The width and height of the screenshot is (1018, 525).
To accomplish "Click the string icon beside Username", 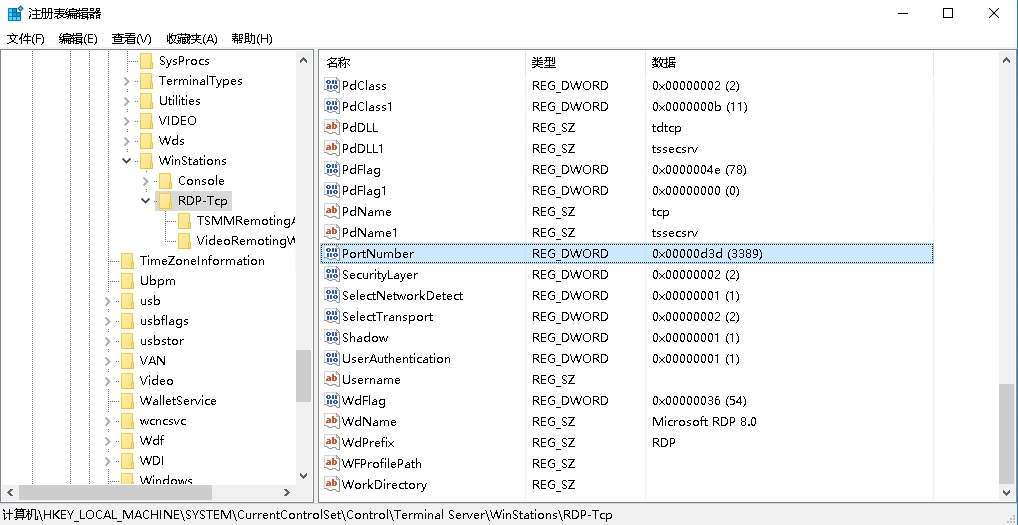I will click(331, 379).
